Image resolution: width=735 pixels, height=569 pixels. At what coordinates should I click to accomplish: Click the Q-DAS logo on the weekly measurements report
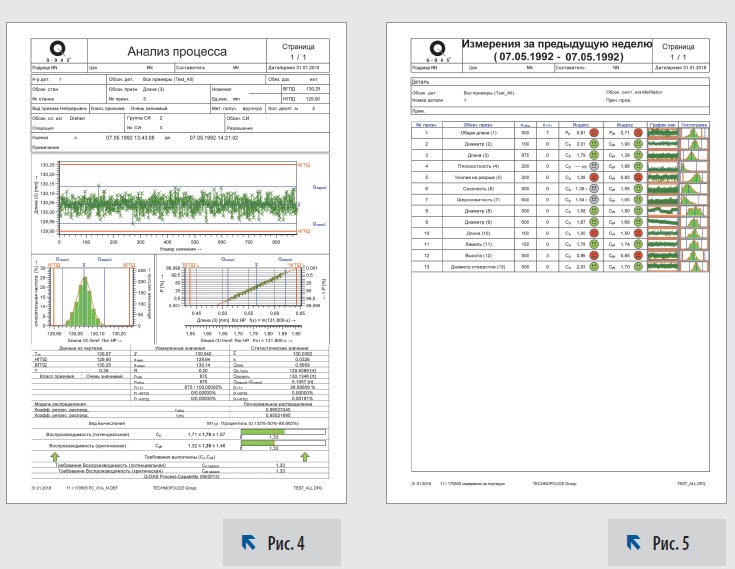[435, 48]
